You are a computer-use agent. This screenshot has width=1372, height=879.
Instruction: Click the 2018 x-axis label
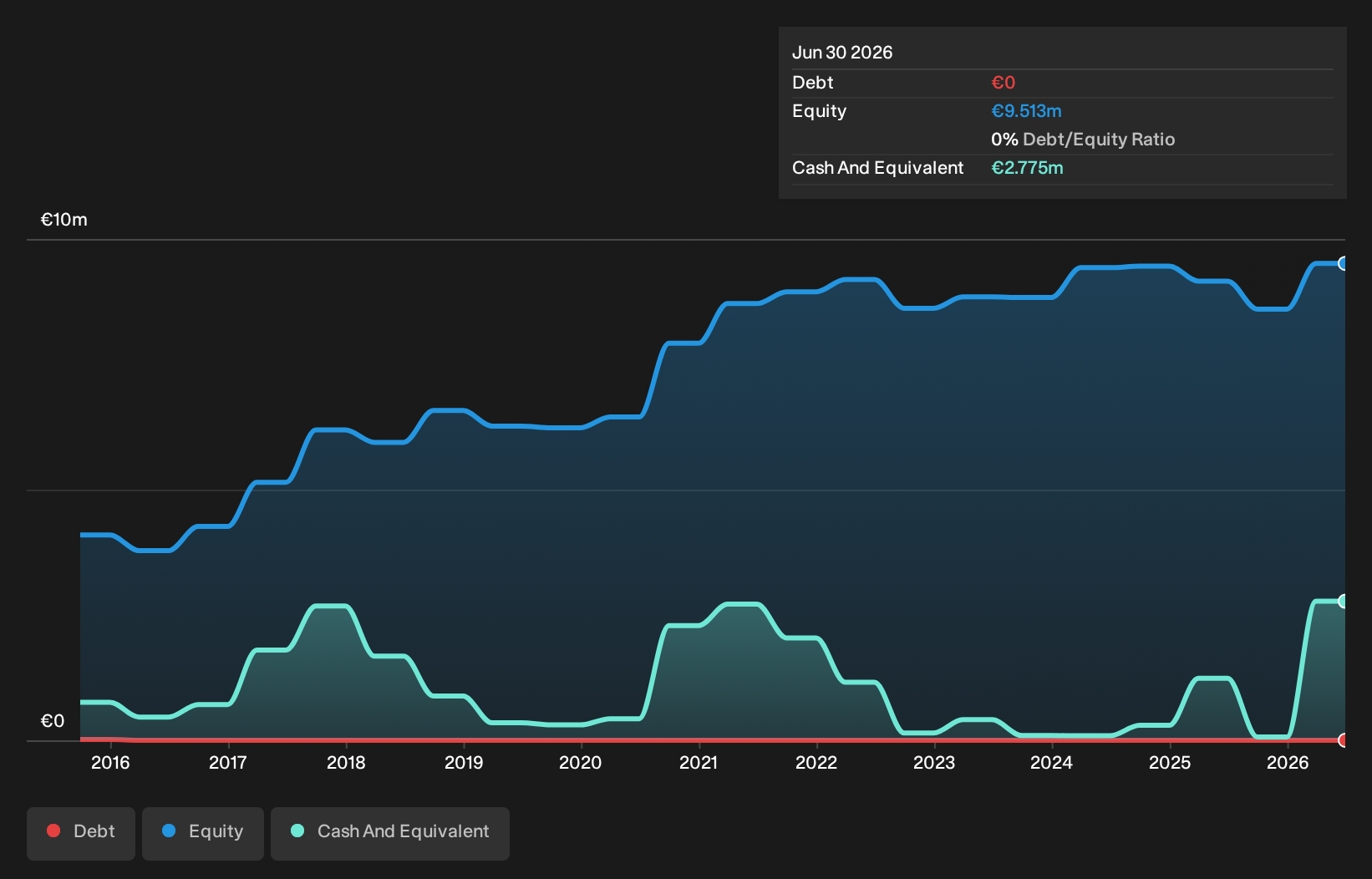tap(346, 763)
